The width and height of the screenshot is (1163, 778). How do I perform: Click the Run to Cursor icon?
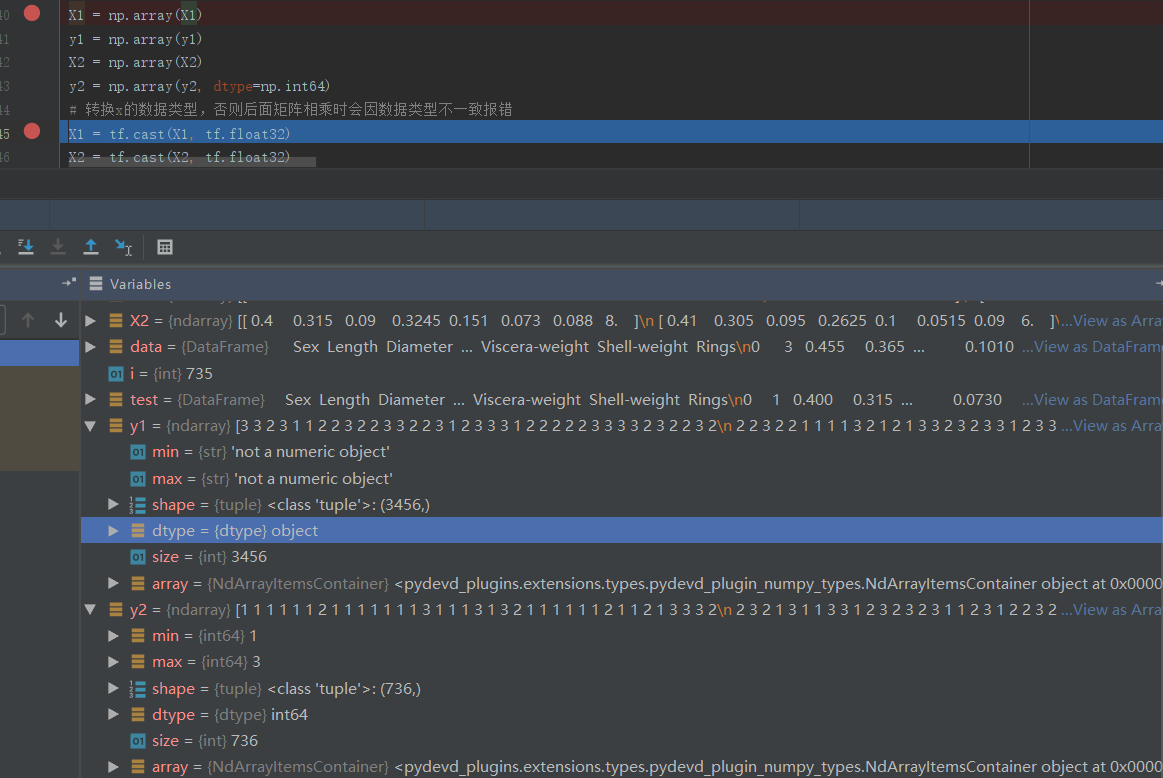click(x=123, y=247)
